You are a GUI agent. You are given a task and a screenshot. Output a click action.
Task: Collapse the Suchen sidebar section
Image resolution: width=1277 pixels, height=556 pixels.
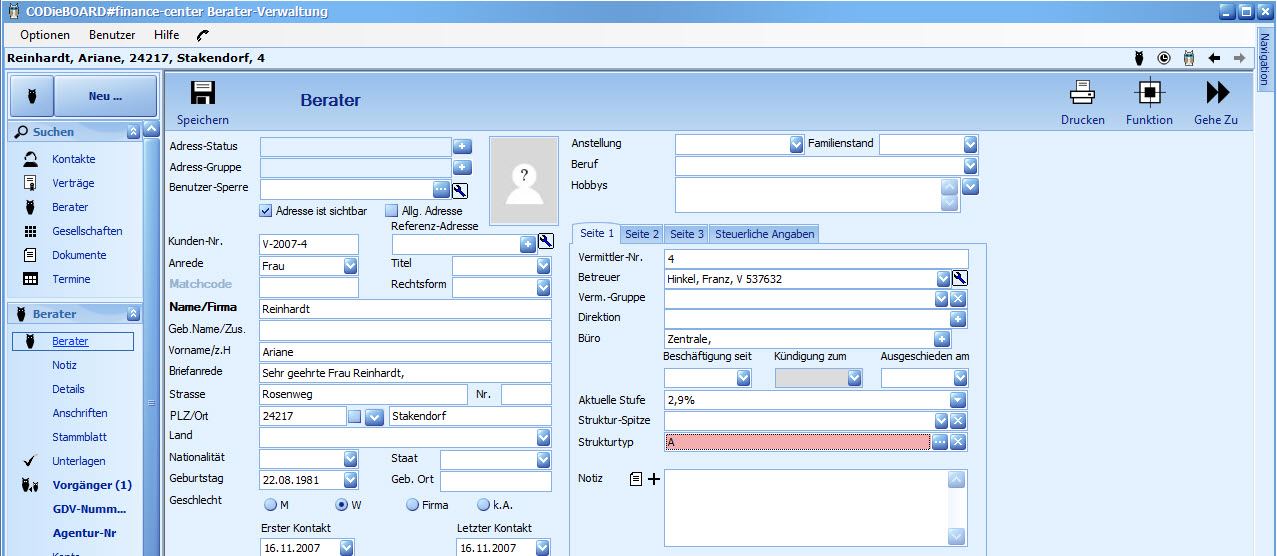coord(133,132)
